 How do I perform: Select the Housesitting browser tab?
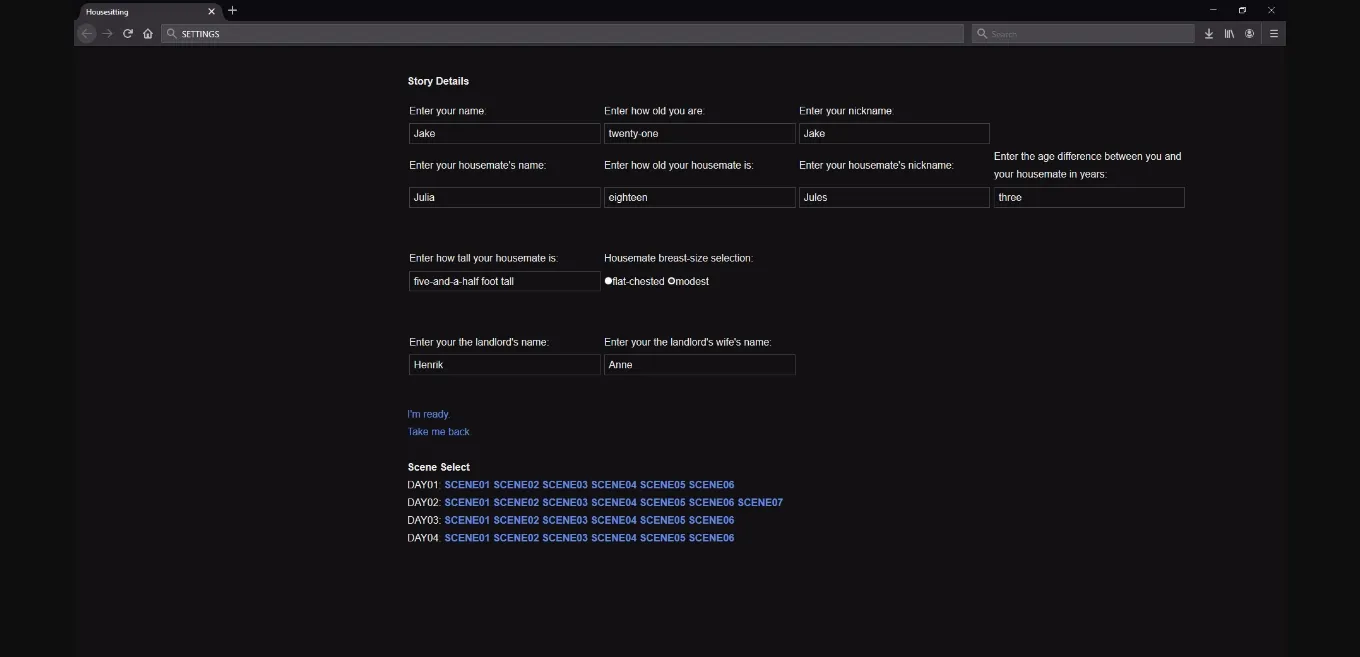tap(140, 12)
